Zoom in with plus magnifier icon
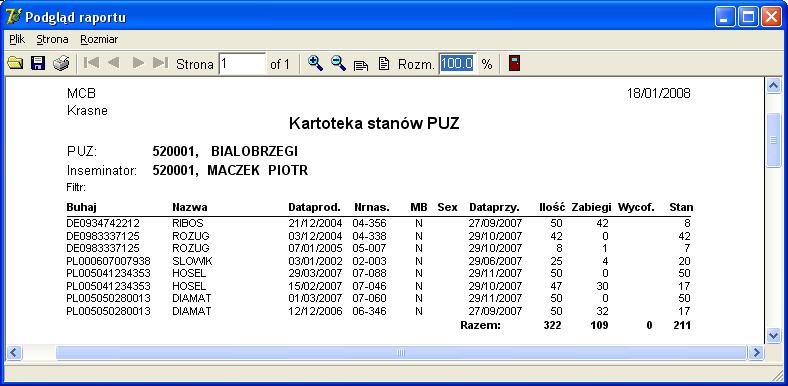This screenshot has height=386, width=788. pyautogui.click(x=316, y=63)
